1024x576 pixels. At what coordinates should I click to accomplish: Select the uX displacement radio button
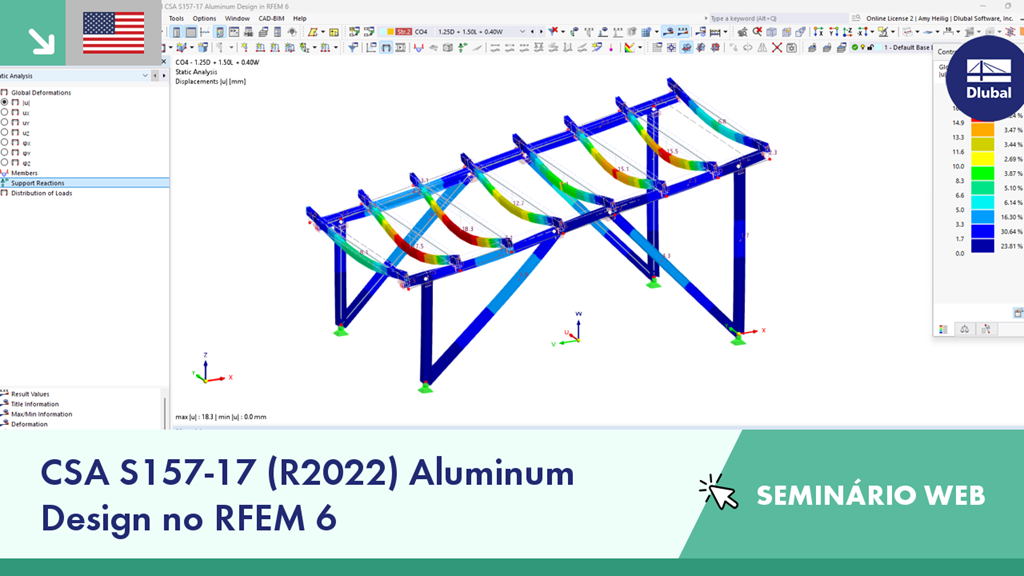coord(5,112)
